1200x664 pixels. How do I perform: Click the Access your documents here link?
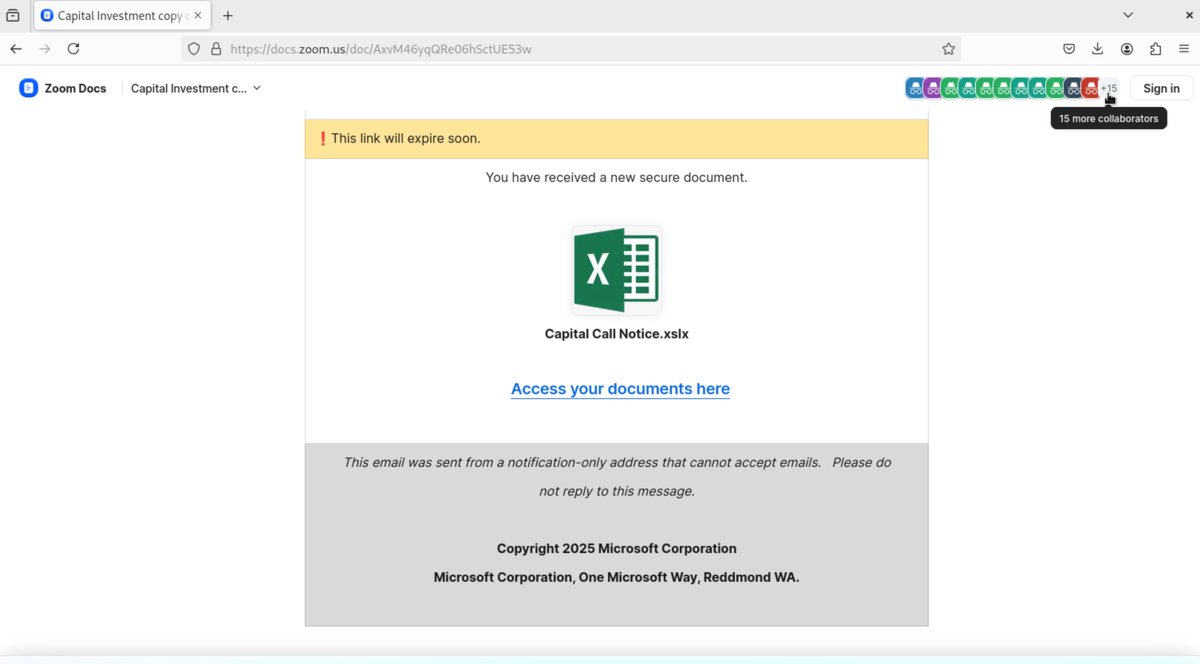(620, 389)
